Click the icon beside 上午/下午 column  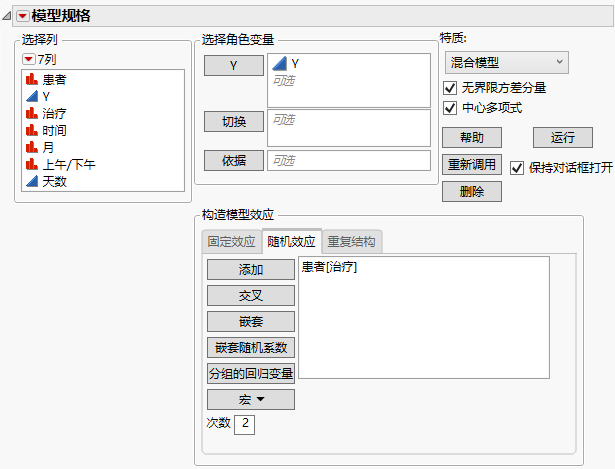[32, 164]
